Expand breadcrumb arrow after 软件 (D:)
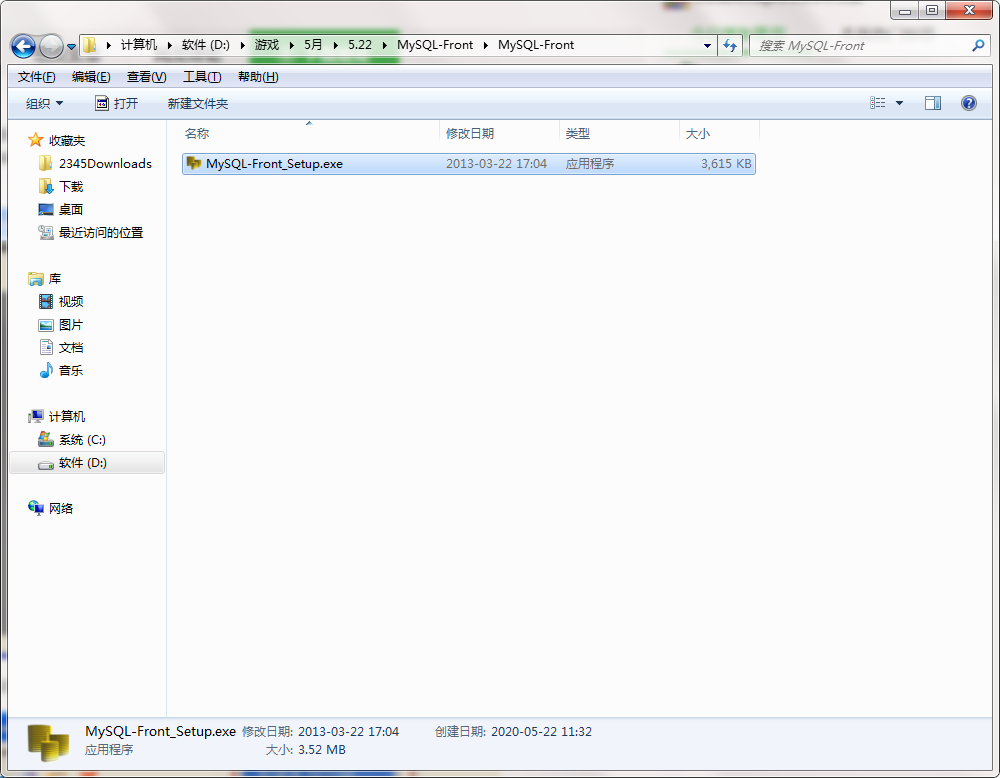Image resolution: width=1000 pixels, height=778 pixels. (x=242, y=45)
